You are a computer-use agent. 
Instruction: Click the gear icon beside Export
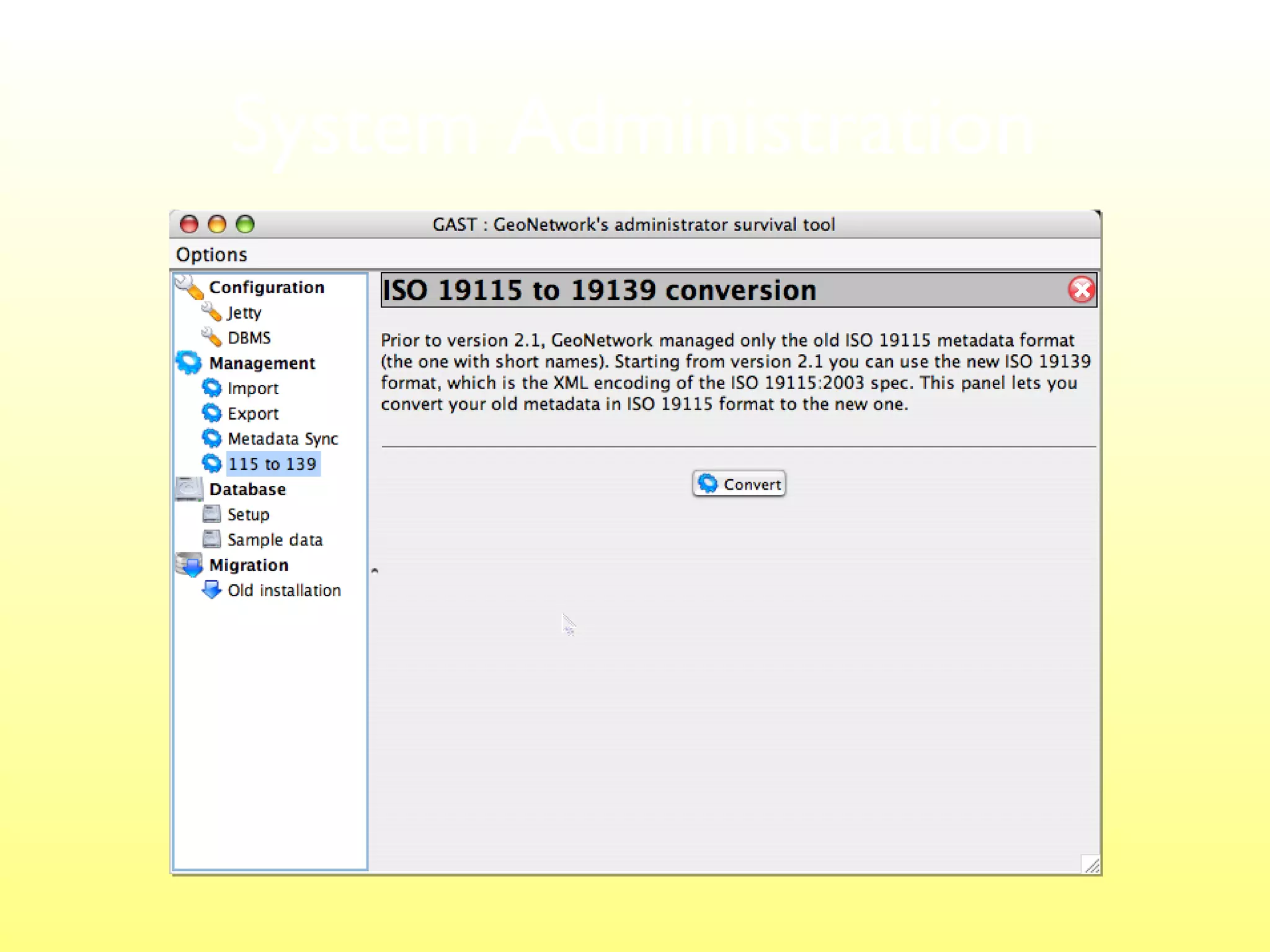(211, 413)
